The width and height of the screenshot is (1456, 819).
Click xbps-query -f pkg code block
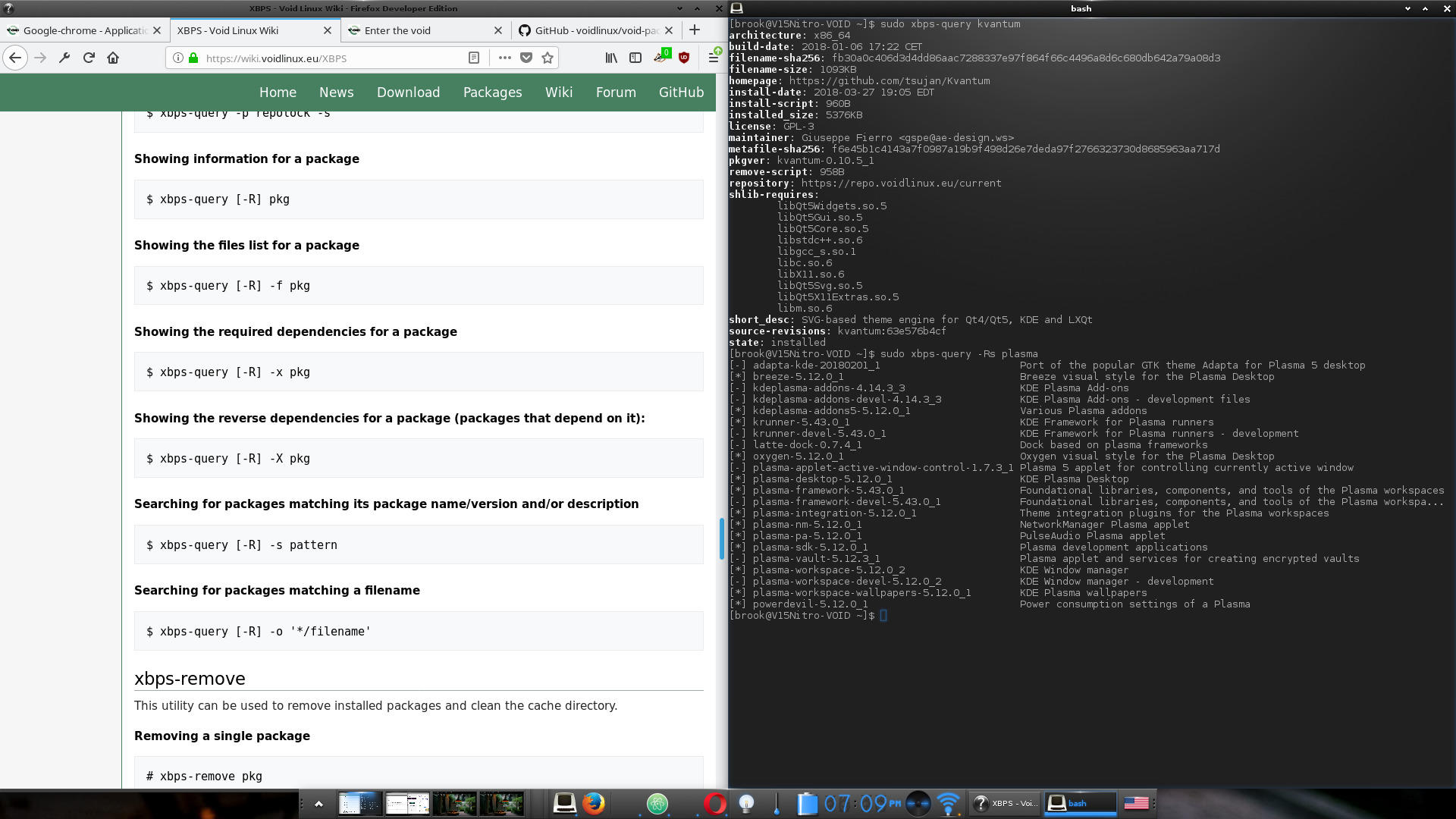(x=419, y=286)
